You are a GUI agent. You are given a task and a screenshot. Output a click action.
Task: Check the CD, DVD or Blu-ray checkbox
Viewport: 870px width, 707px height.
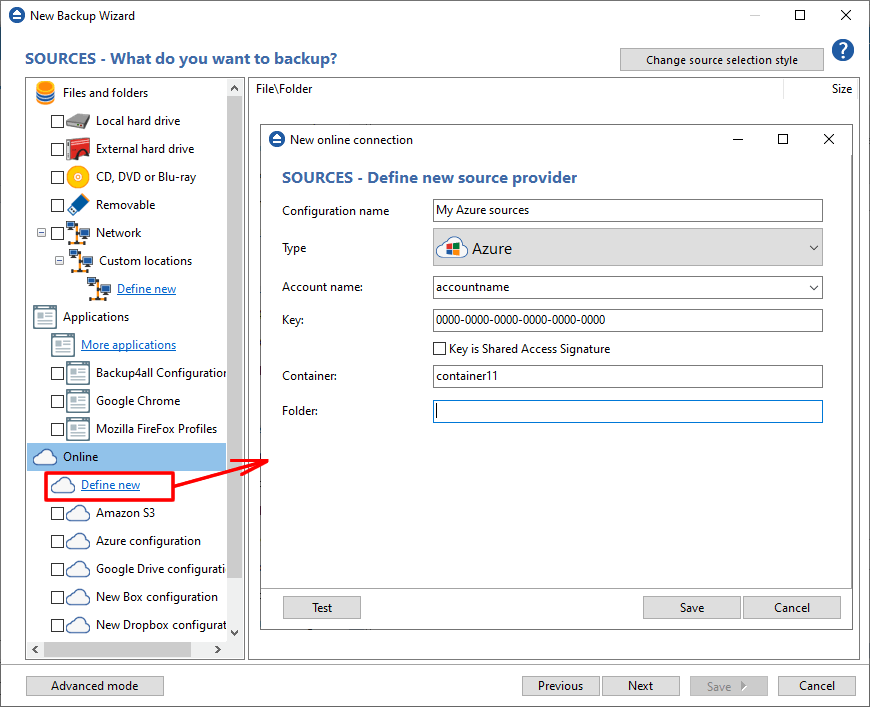click(57, 177)
